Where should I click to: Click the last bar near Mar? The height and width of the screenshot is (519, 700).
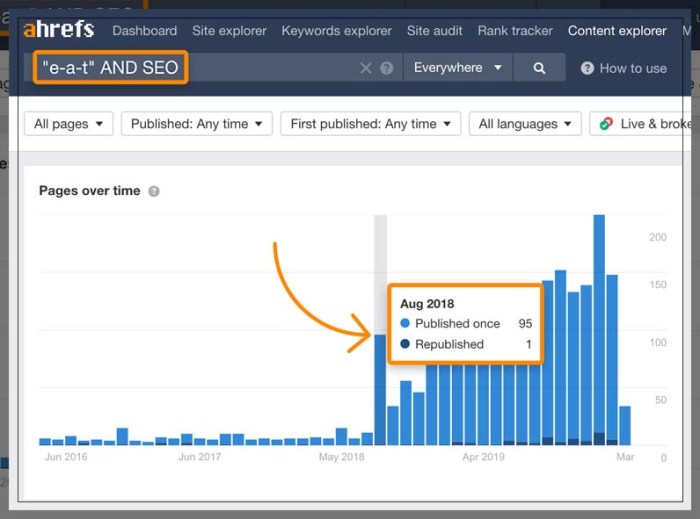pyautogui.click(x=625, y=426)
